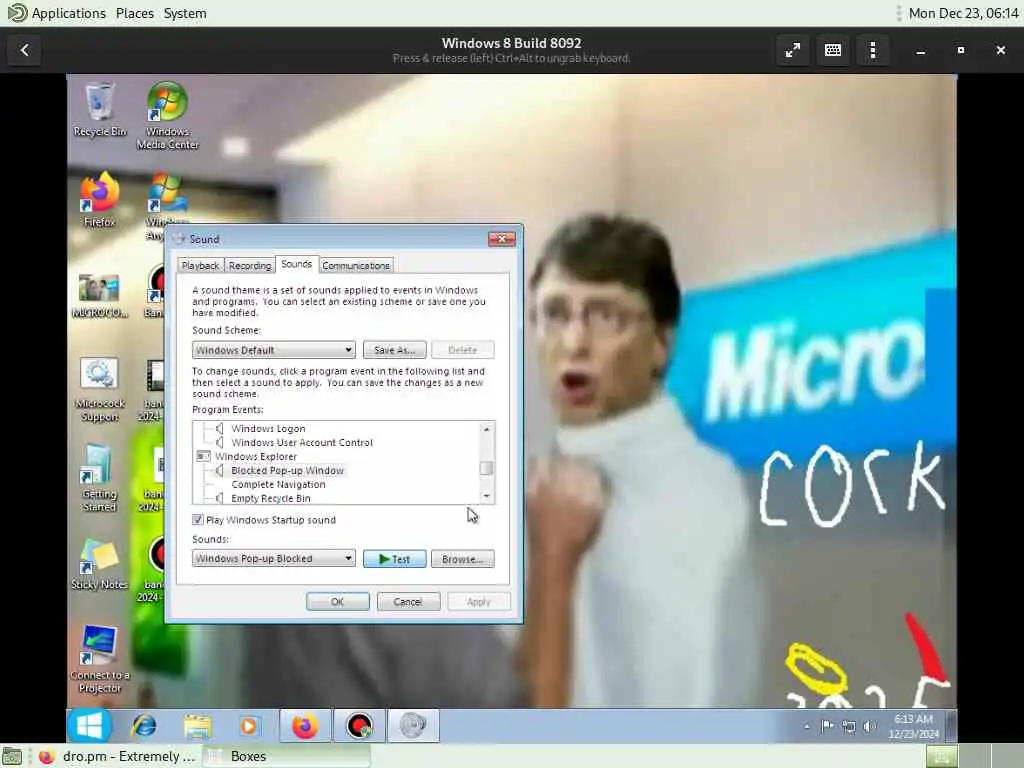Click the Program Events scroll up arrow

tap(486, 429)
